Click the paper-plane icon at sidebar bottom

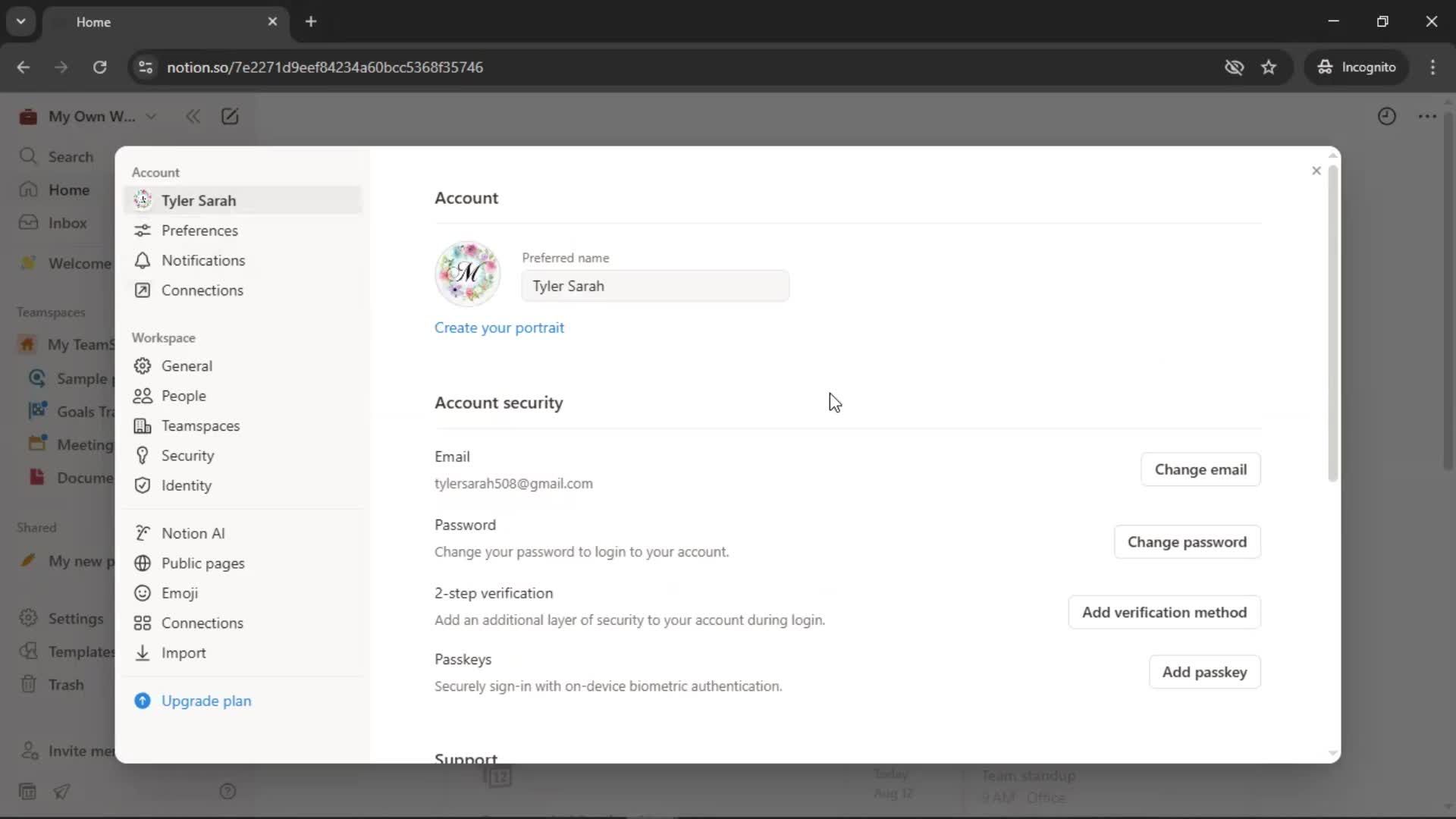[x=62, y=792]
